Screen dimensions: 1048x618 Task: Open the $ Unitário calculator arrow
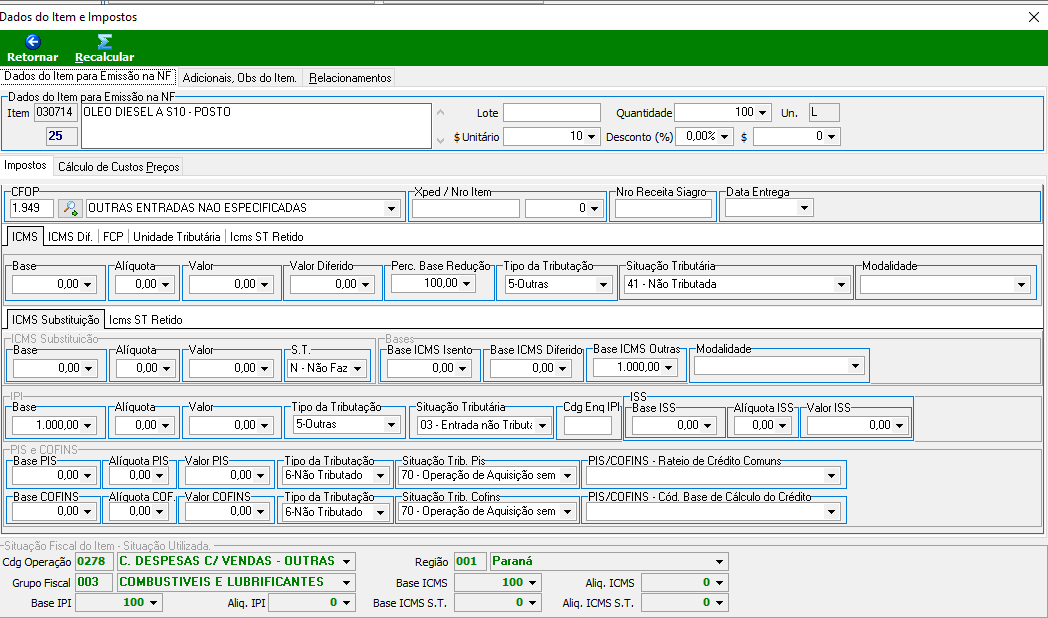pos(591,137)
